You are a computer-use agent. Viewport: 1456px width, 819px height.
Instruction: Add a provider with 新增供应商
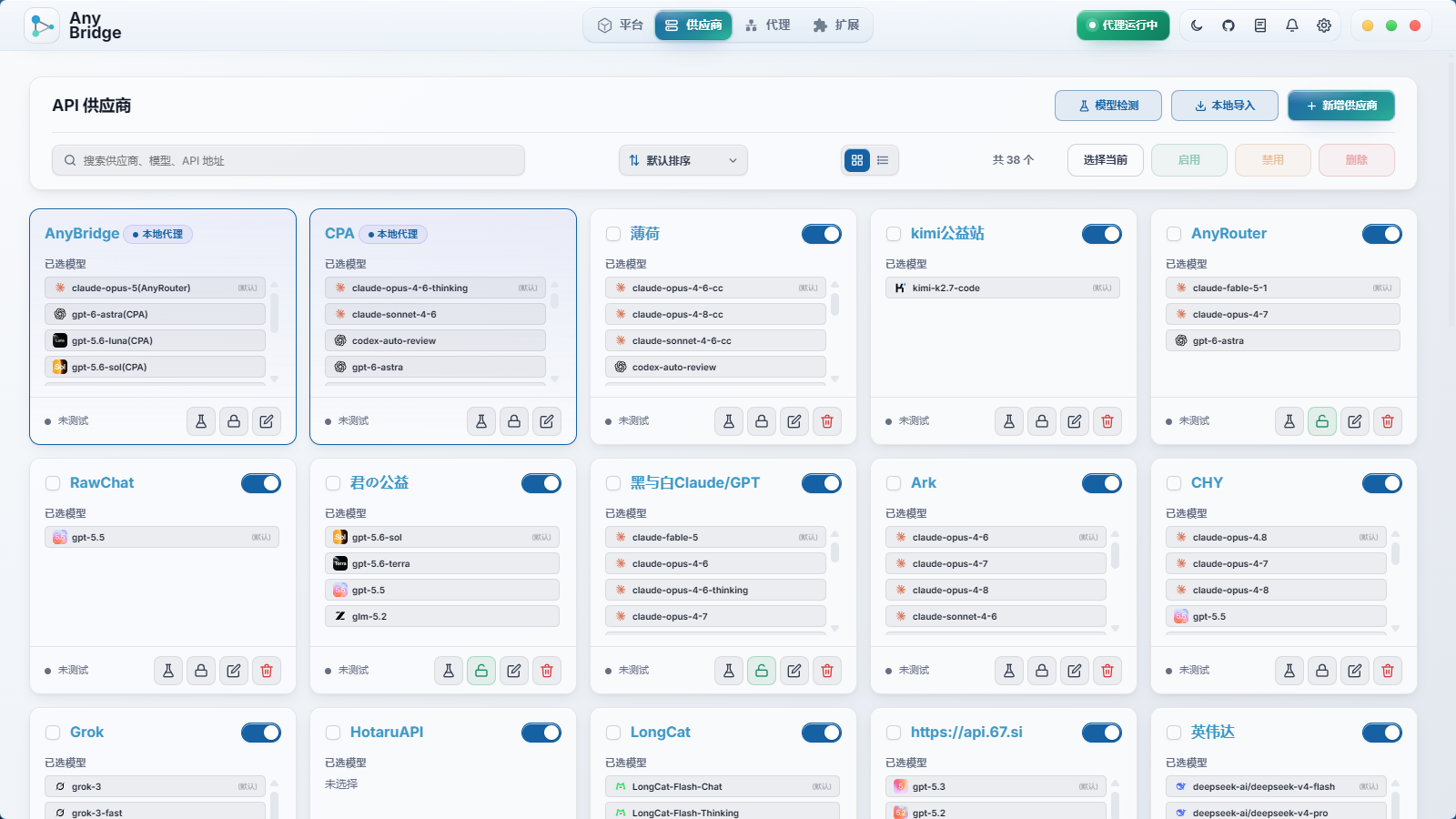(1341, 106)
